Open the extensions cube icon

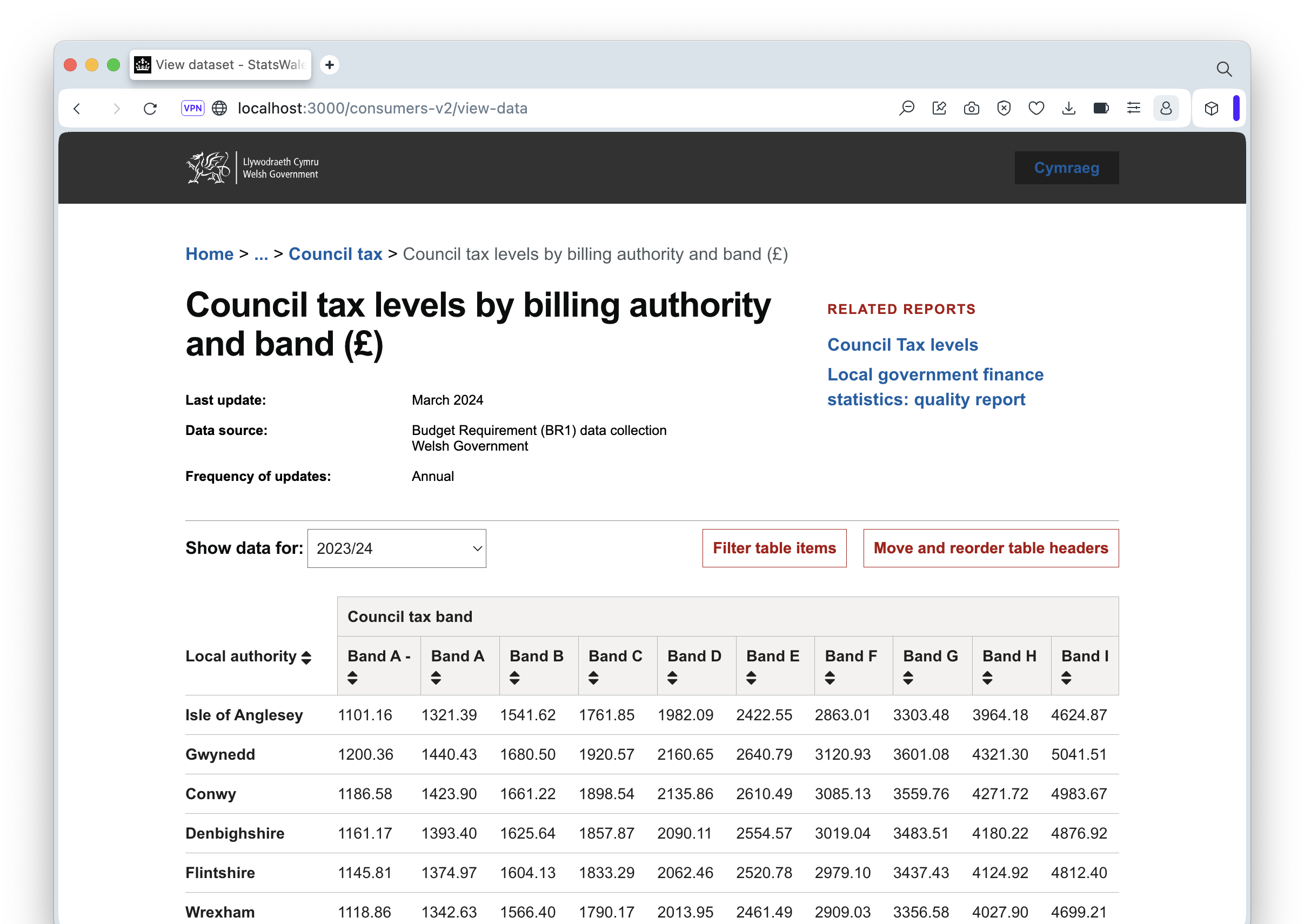click(x=1211, y=109)
